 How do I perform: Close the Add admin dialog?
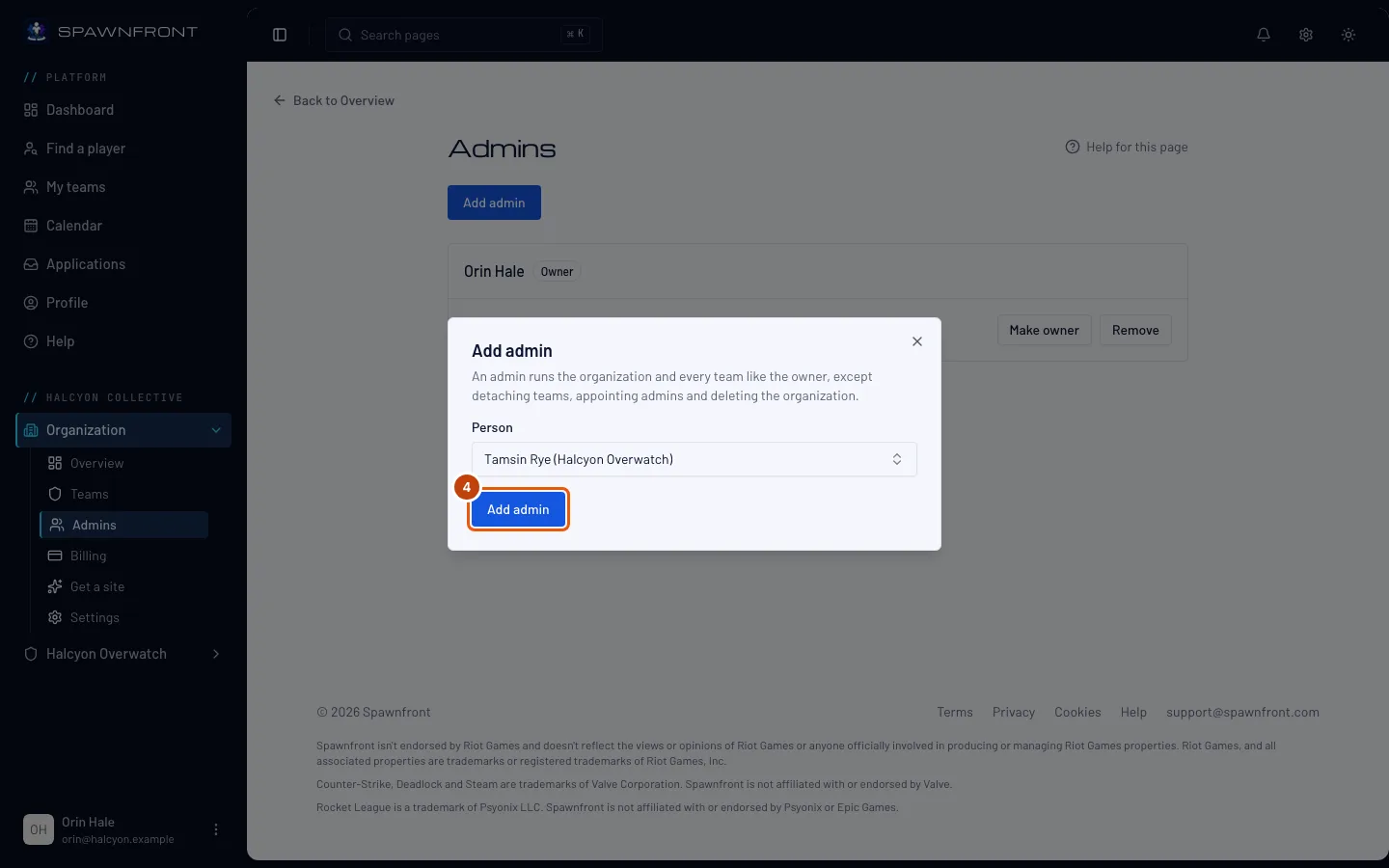coord(917,341)
